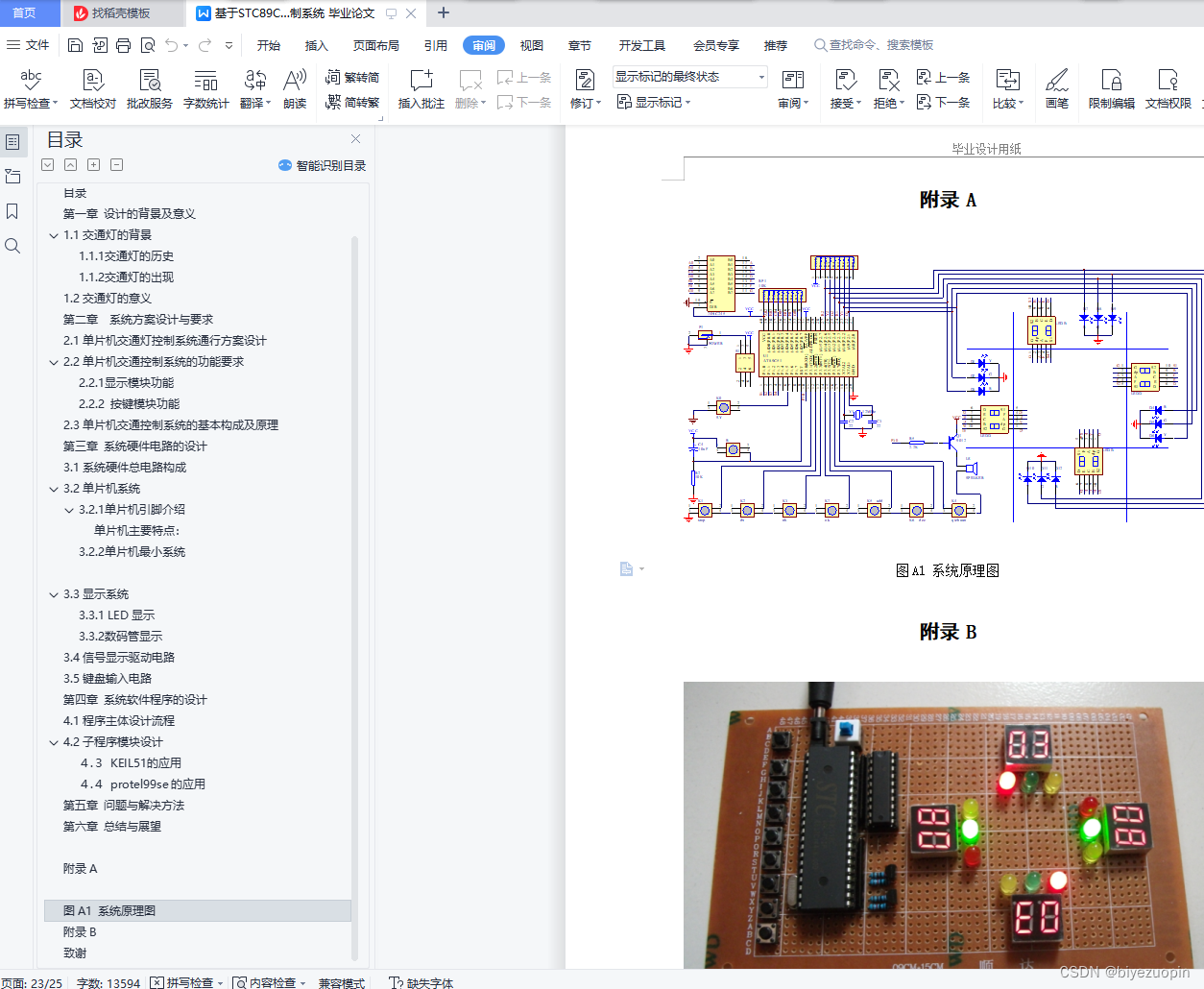The image size is (1204, 989).
Task: Open the translate tool
Action: pos(255,88)
